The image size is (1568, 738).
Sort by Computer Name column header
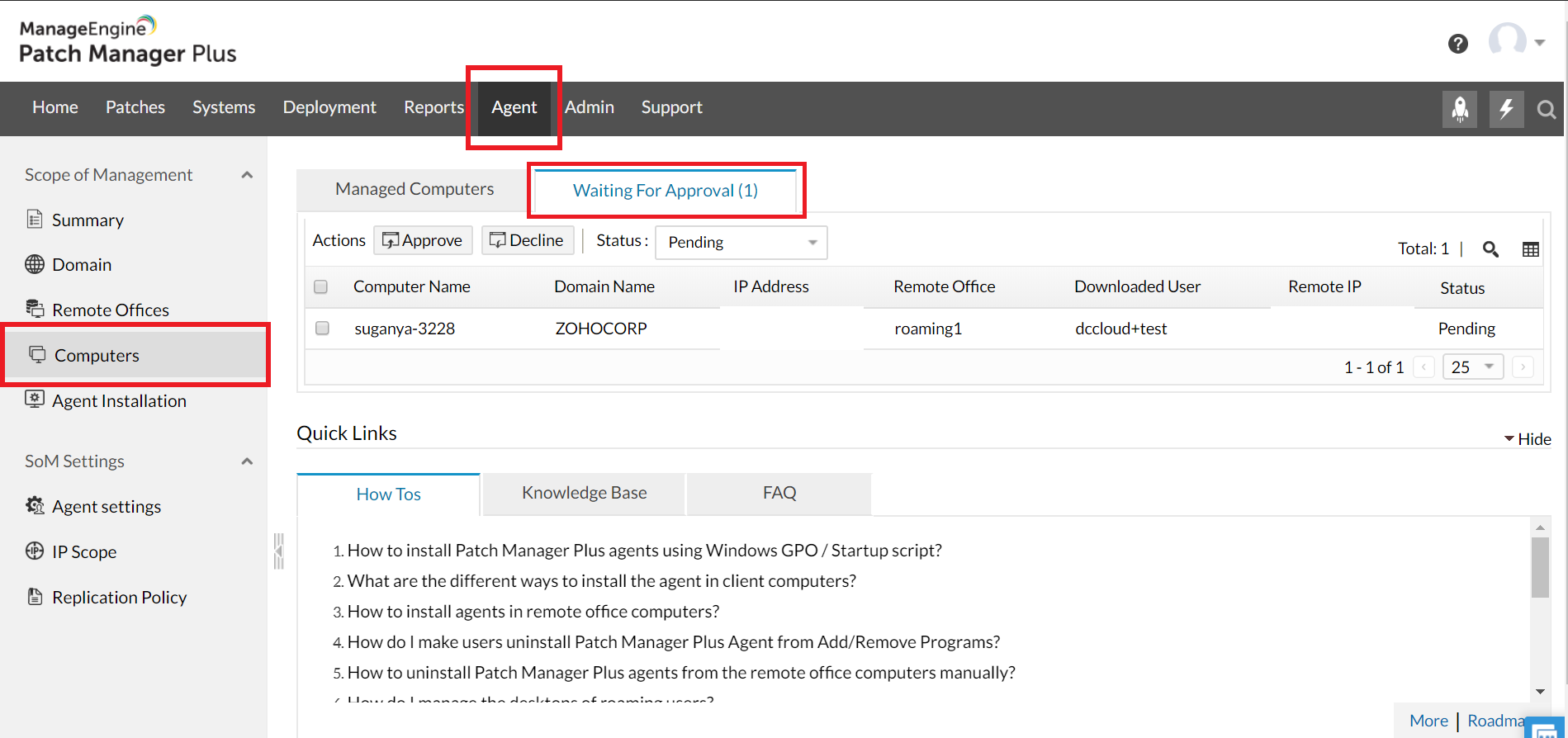tap(412, 286)
